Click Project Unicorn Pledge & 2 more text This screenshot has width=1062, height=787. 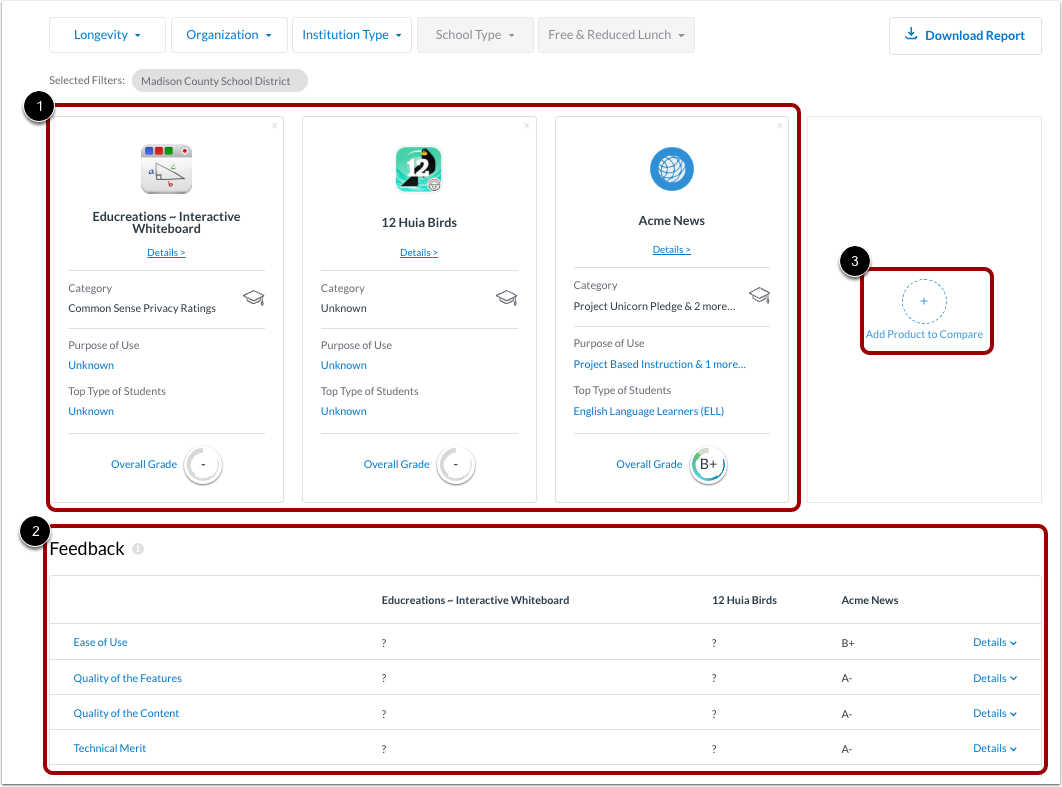[654, 306]
